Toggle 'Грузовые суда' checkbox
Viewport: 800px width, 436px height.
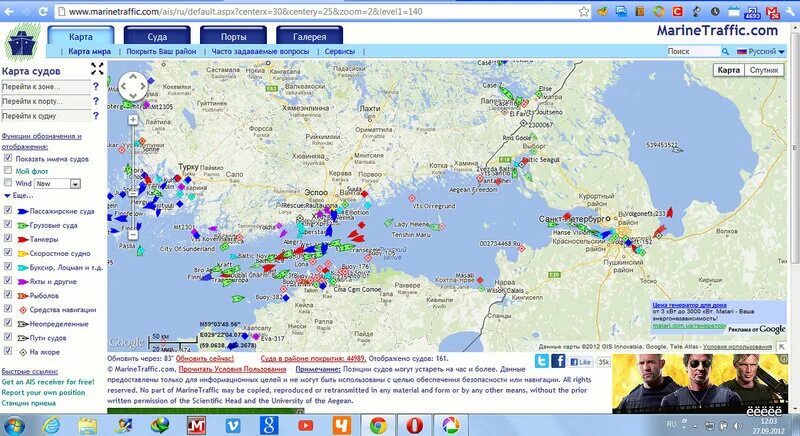8,224
